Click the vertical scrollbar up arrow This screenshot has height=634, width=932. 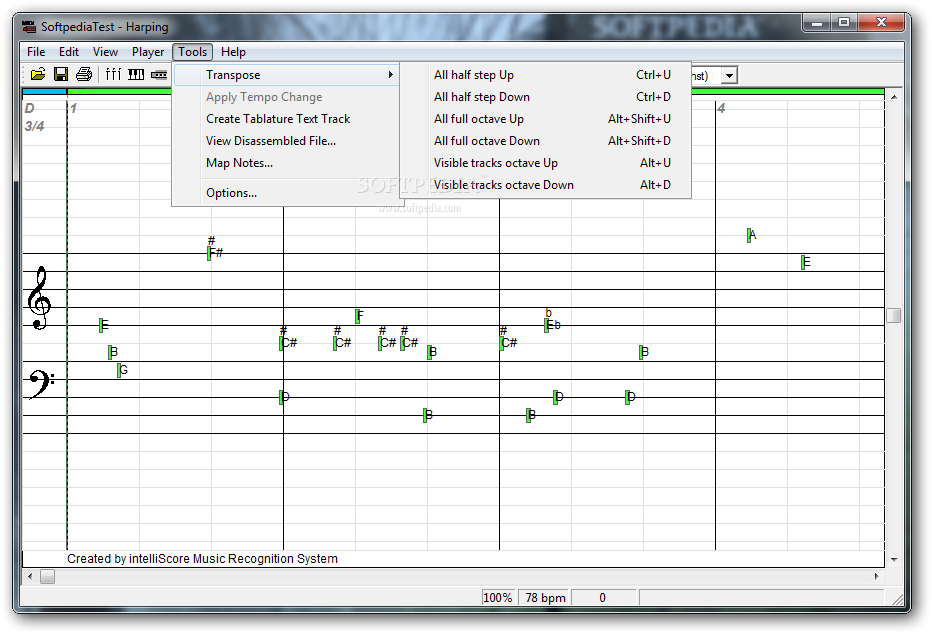[893, 96]
